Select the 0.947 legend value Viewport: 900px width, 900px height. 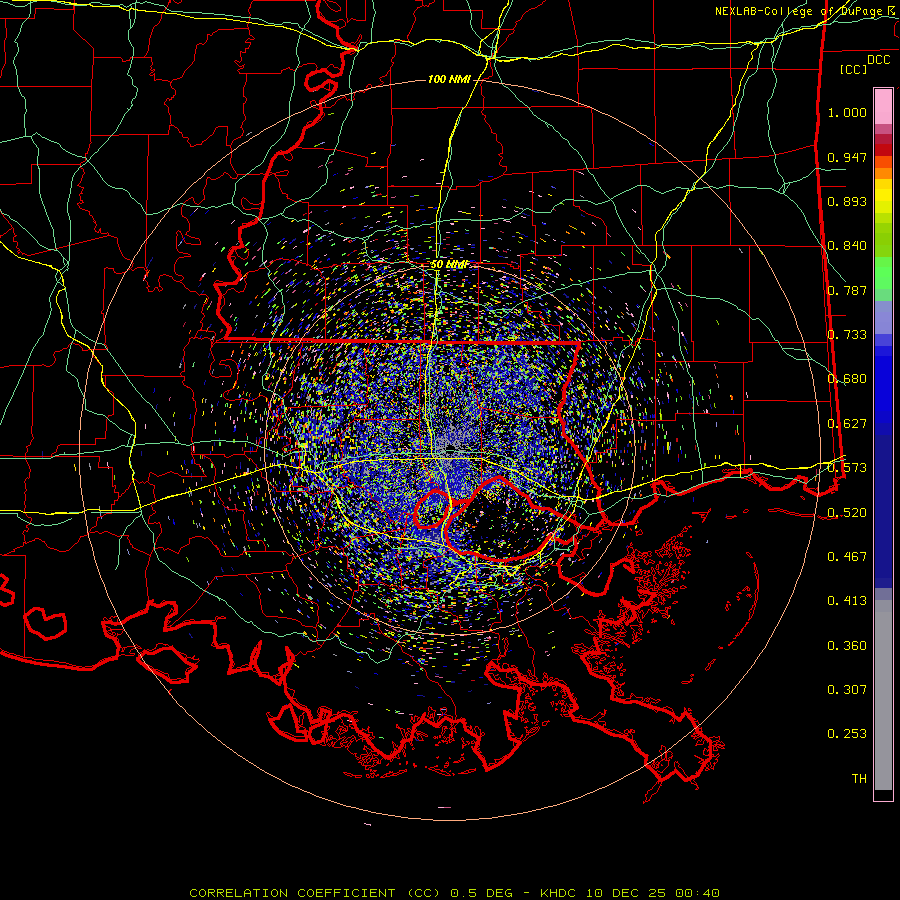coord(847,157)
